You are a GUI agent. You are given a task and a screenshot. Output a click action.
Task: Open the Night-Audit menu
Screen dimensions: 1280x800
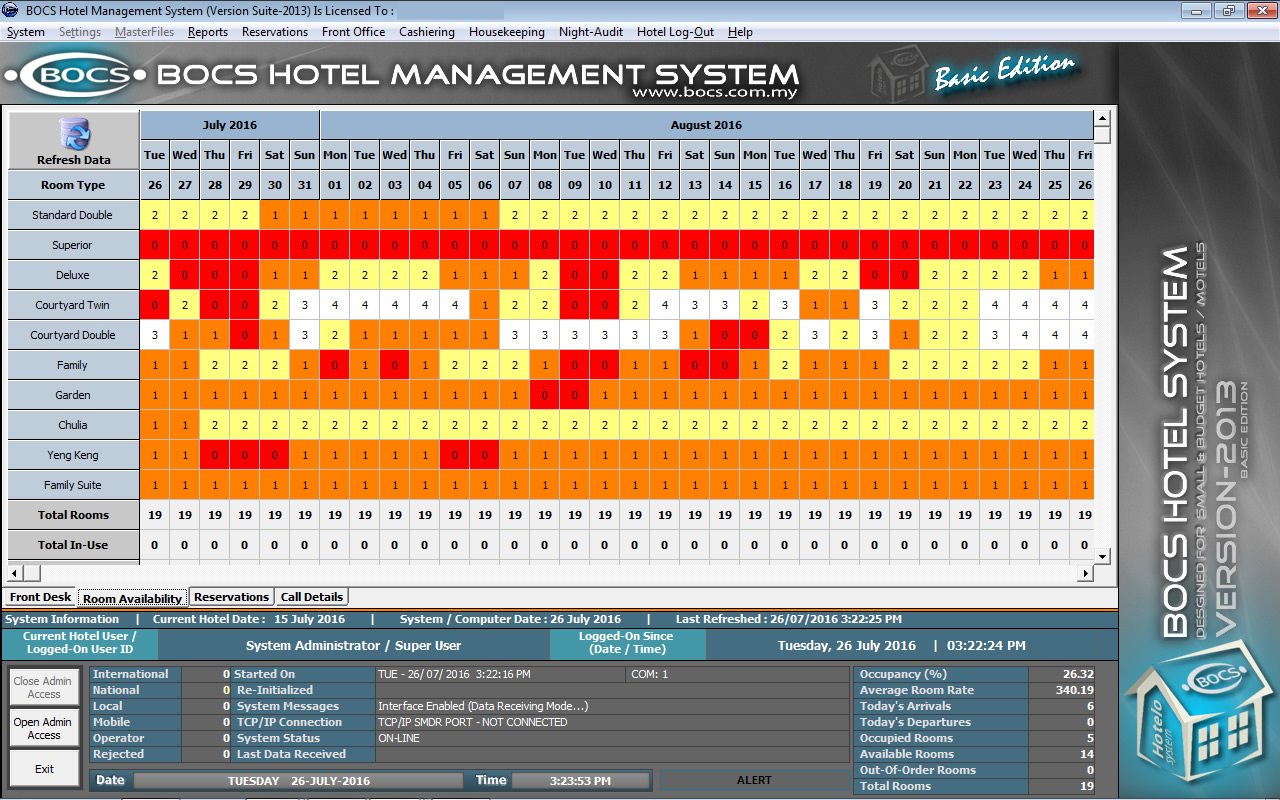coord(591,32)
